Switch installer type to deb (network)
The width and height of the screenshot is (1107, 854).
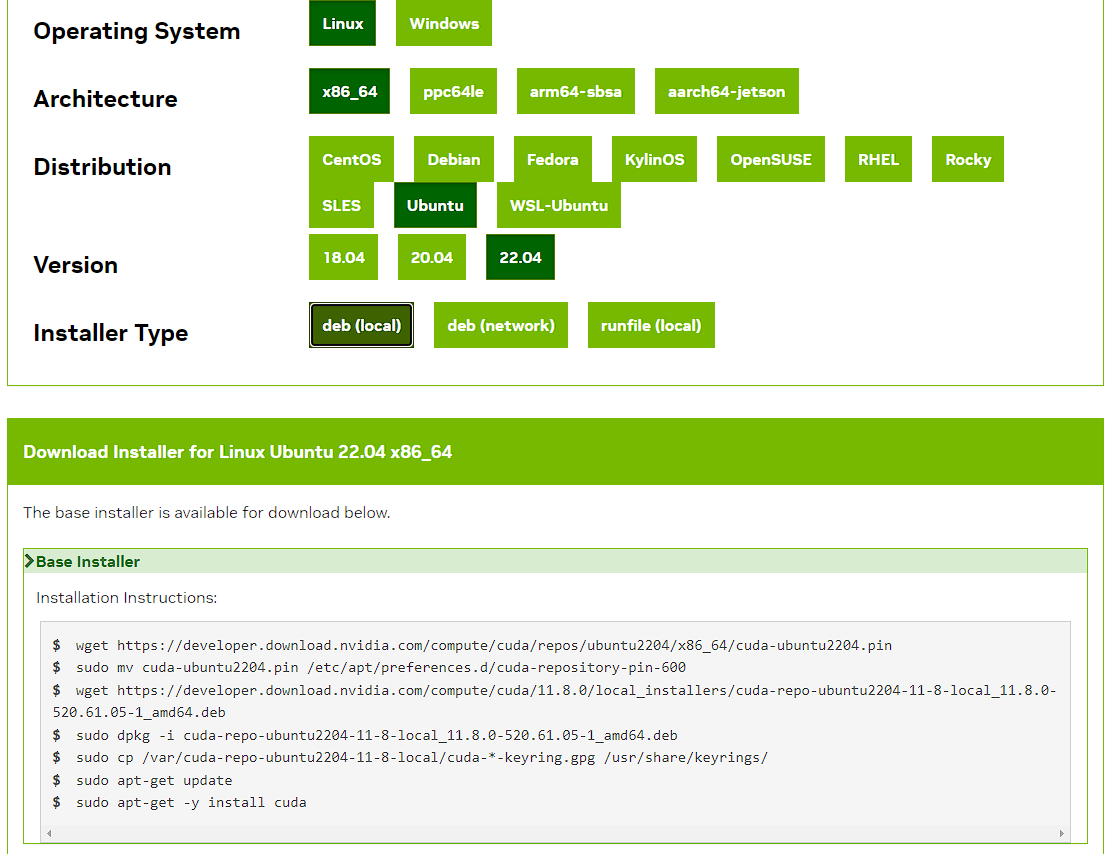pyautogui.click(x=500, y=325)
